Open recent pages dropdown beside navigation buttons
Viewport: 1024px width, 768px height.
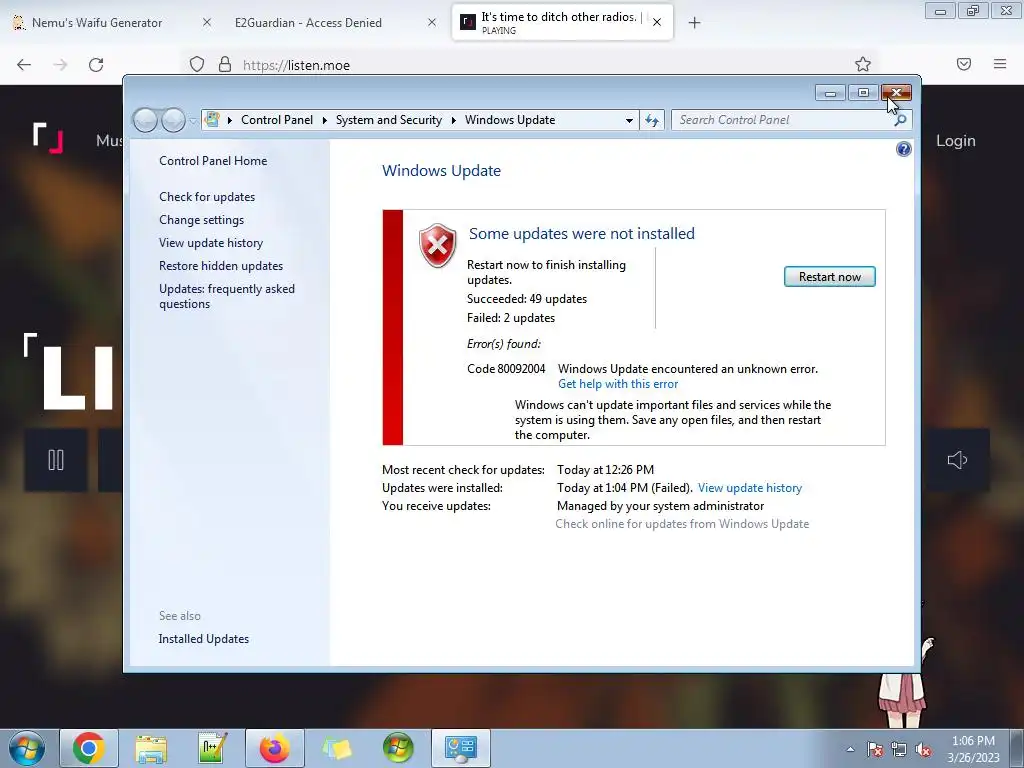click(193, 121)
